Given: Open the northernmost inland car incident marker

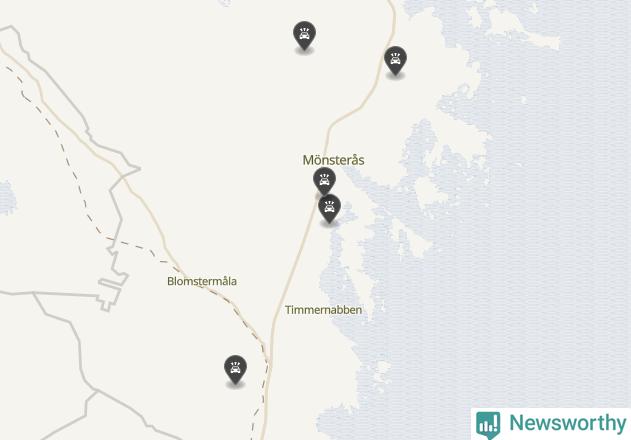Looking at the screenshot, I should point(305,35).
